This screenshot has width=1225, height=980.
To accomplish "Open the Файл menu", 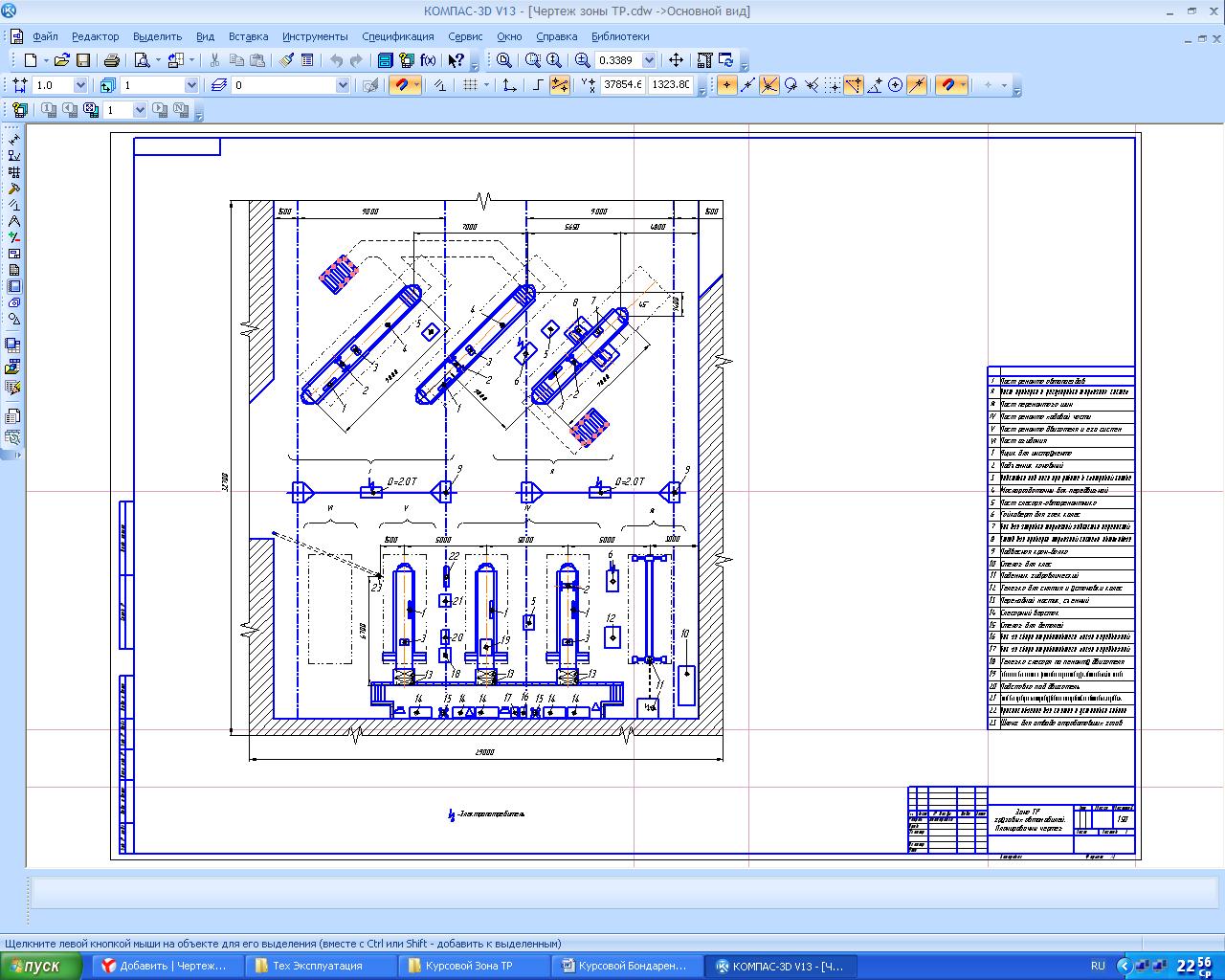I will tap(45, 36).
